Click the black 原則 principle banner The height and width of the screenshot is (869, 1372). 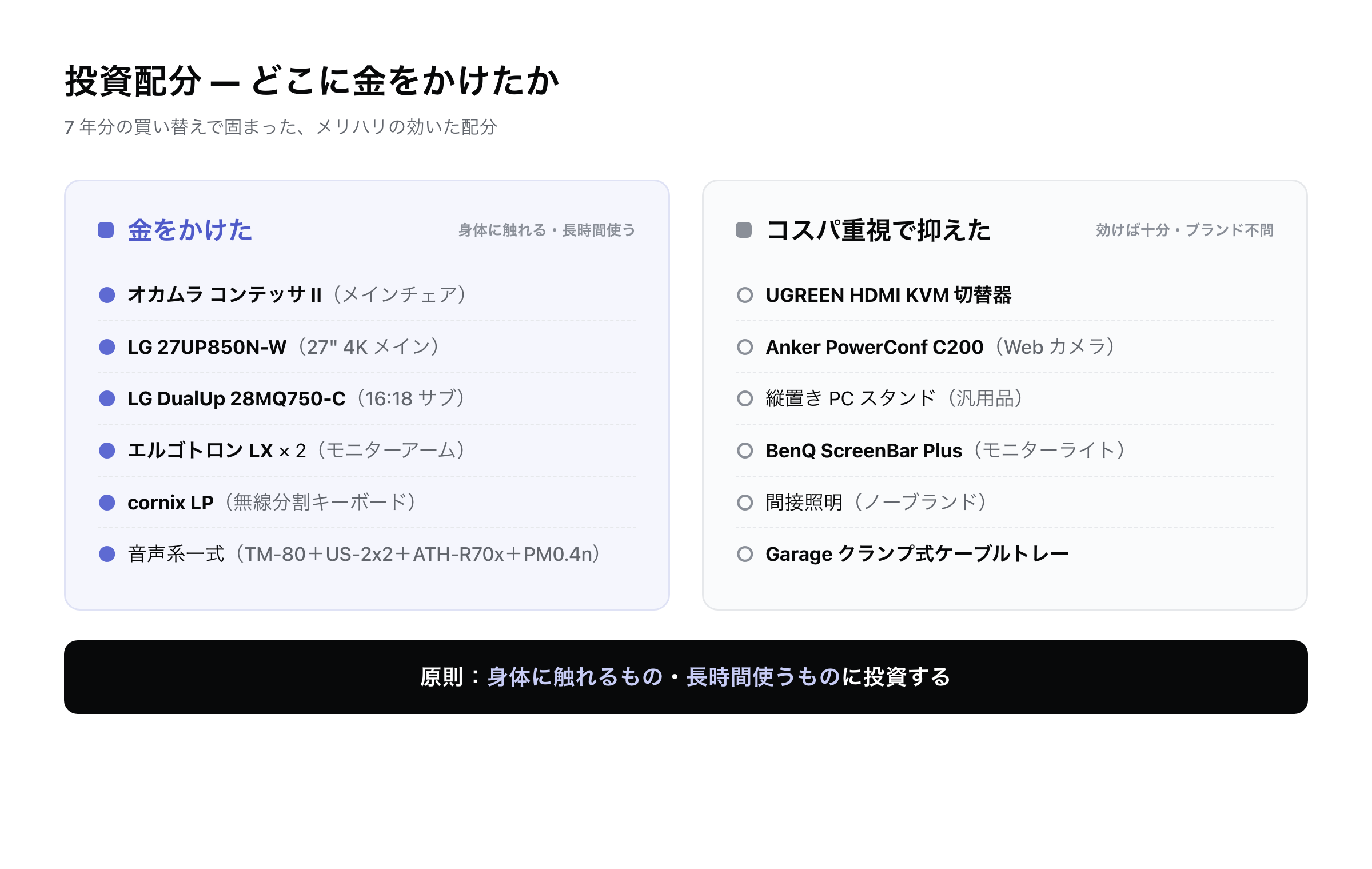pyautogui.click(x=686, y=677)
